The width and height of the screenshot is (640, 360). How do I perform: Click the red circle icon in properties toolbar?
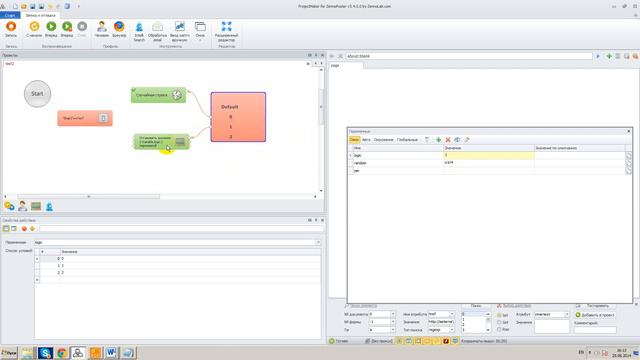point(24,229)
